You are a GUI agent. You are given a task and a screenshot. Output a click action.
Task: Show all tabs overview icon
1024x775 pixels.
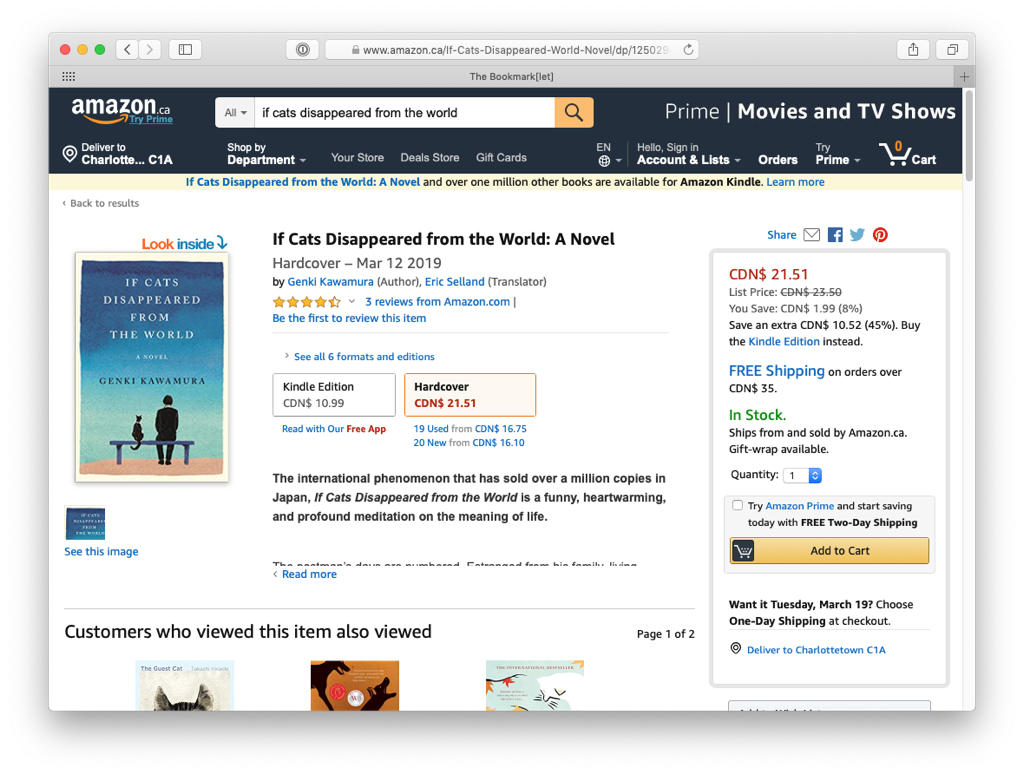click(x=953, y=50)
